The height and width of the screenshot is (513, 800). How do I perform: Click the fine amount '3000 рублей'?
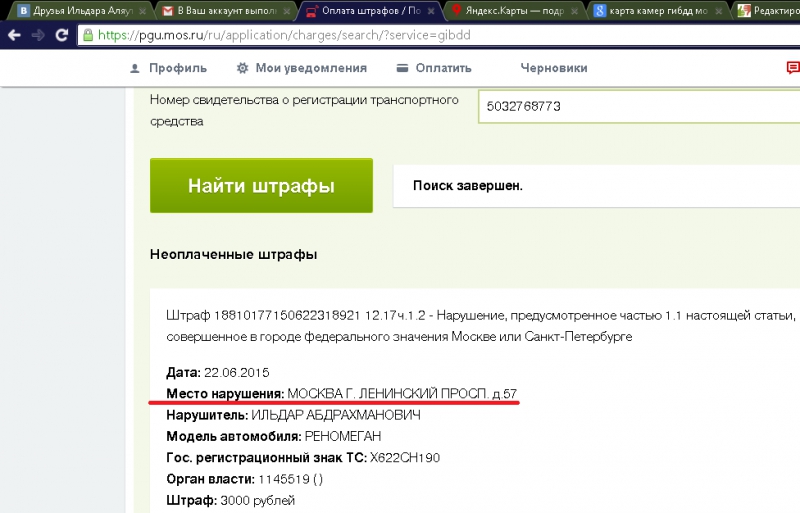pyautogui.click(x=258, y=501)
